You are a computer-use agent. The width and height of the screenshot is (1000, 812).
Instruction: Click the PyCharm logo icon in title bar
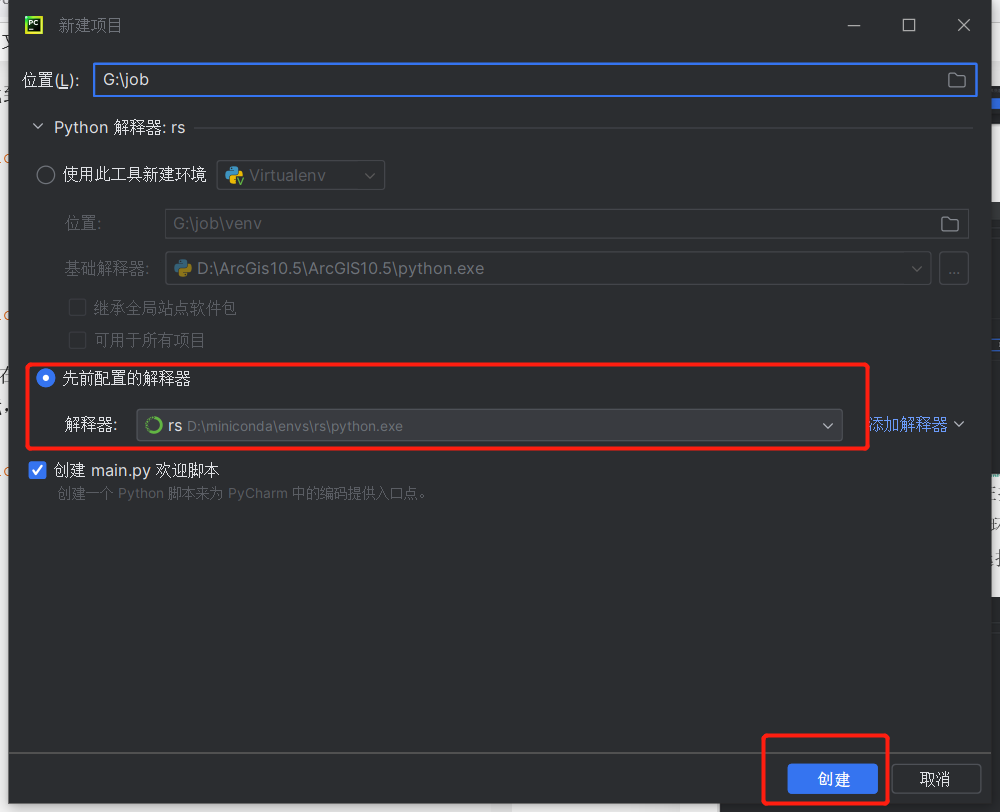click(x=34, y=25)
